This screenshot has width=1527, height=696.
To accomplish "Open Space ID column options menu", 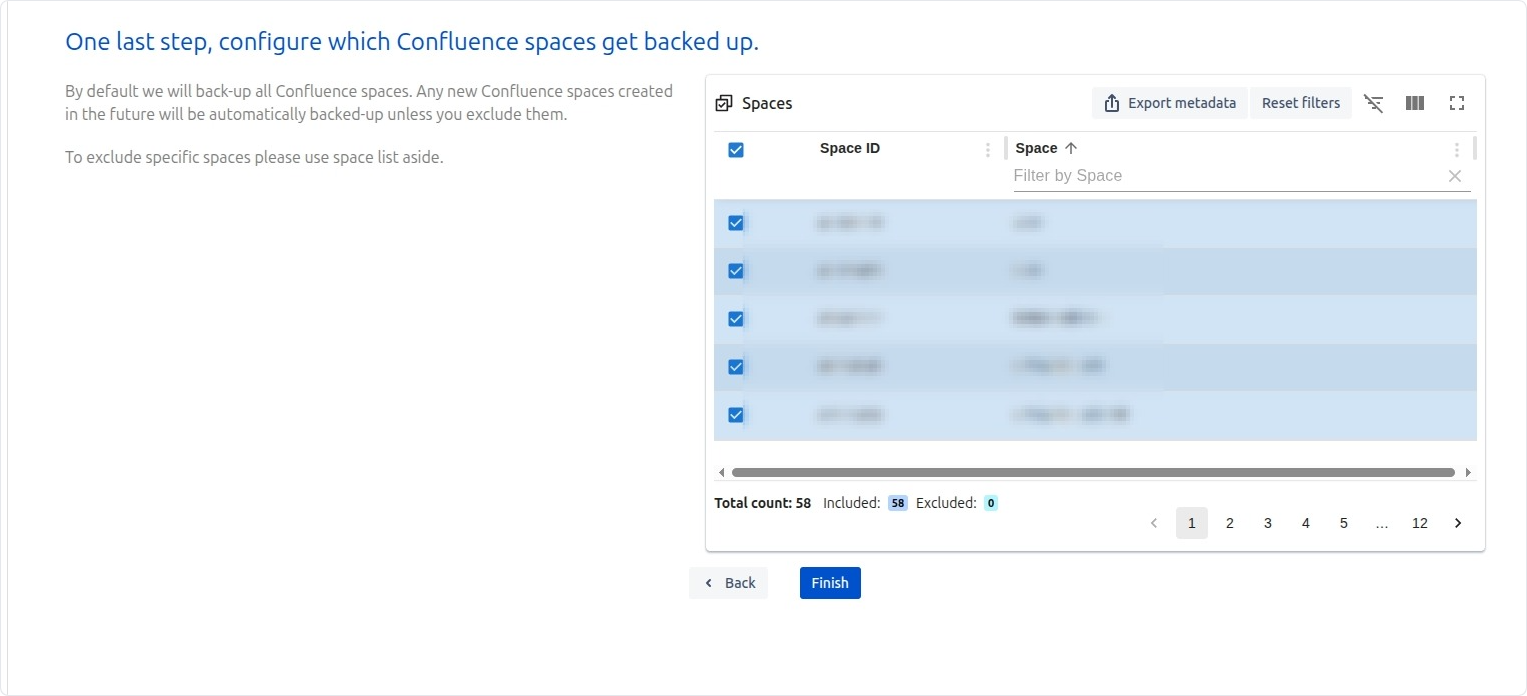I will tap(988, 150).
